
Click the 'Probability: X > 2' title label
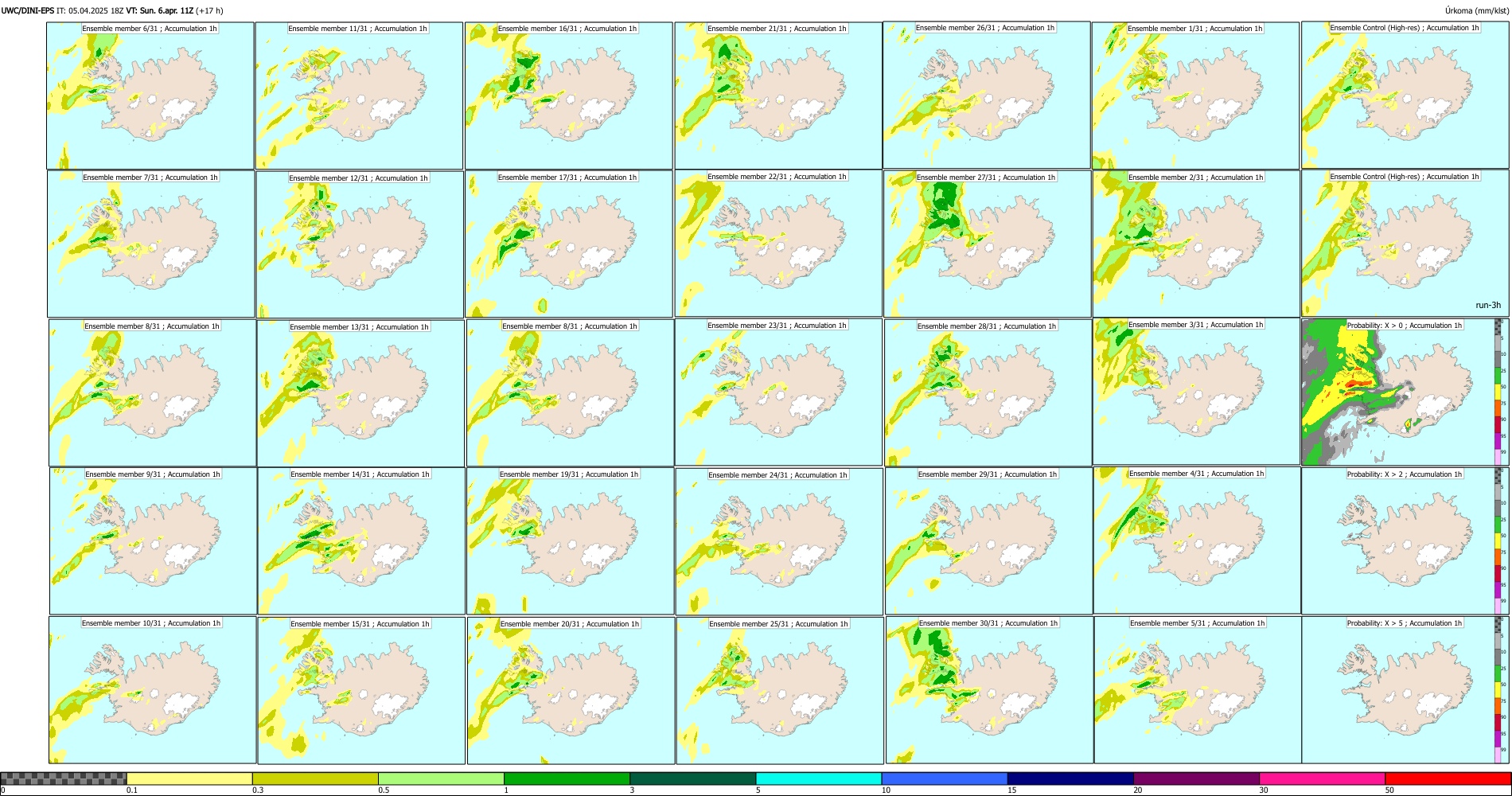click(x=1405, y=474)
